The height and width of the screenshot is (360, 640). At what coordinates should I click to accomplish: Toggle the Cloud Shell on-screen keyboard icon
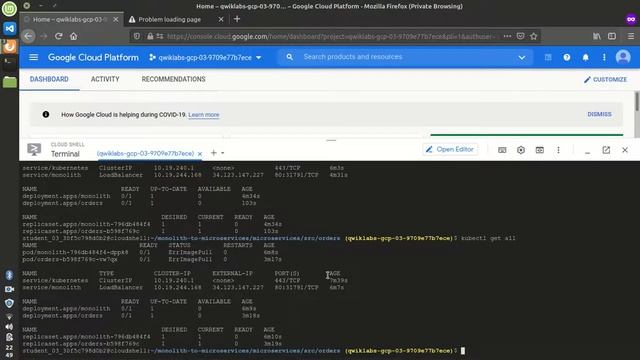point(502,150)
